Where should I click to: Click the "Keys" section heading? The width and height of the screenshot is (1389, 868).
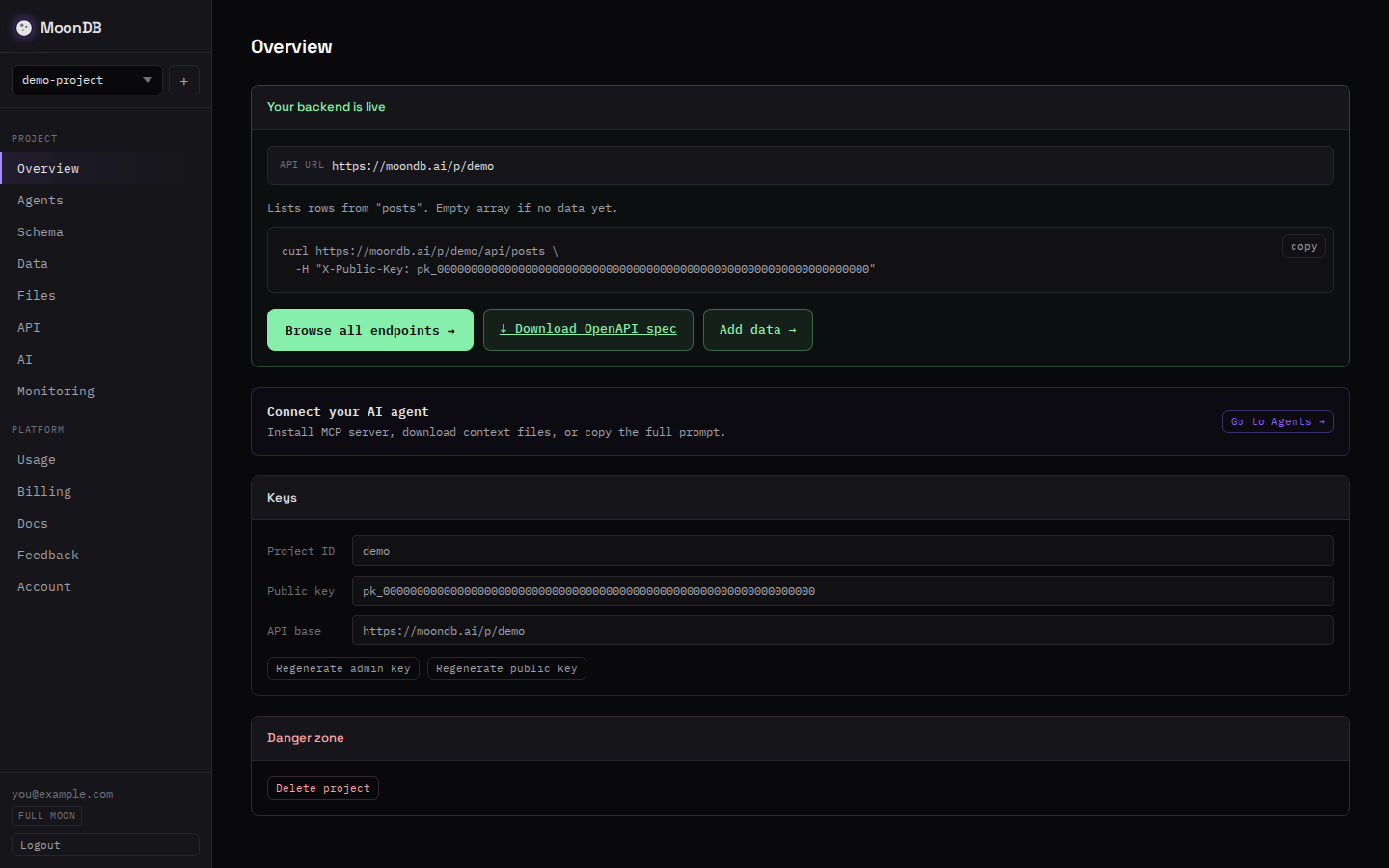point(282,498)
